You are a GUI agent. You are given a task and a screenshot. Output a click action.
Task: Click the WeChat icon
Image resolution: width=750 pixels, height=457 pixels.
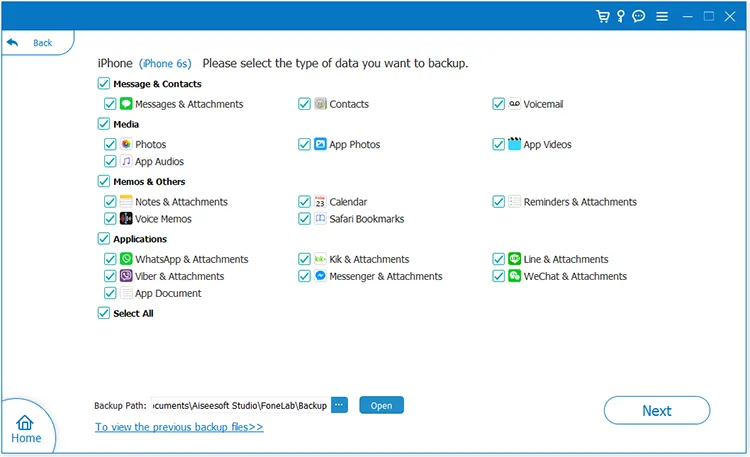point(515,276)
